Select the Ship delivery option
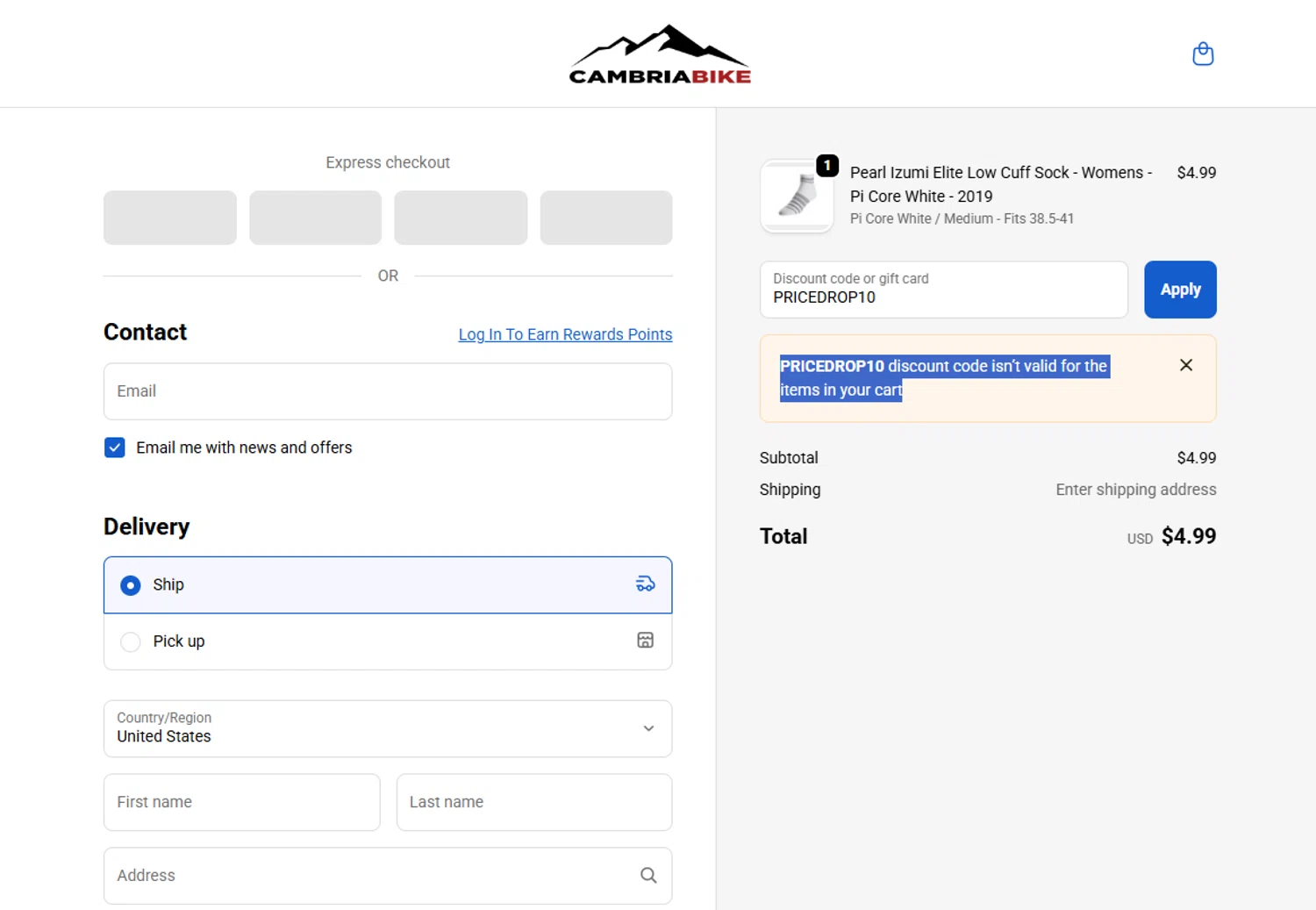This screenshot has height=910, width=1316. click(388, 584)
